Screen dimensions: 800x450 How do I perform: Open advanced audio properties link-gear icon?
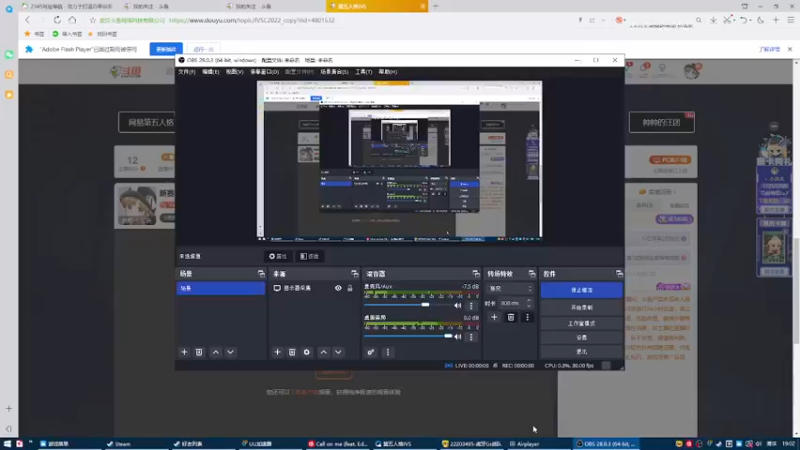pos(371,352)
